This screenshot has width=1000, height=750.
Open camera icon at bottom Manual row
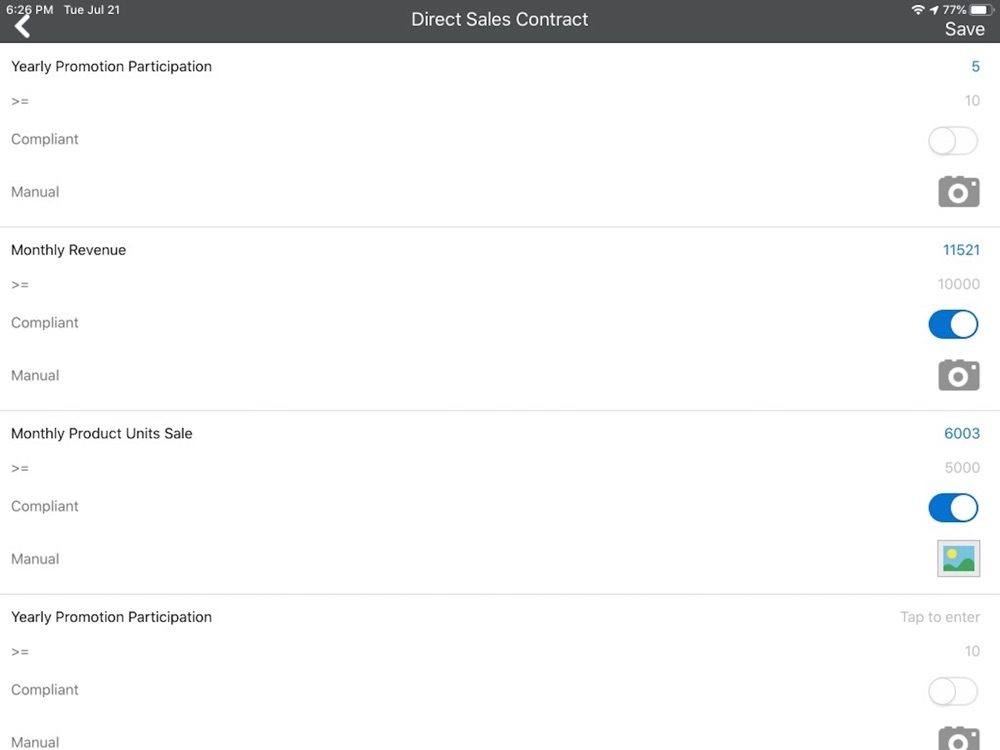click(959, 739)
